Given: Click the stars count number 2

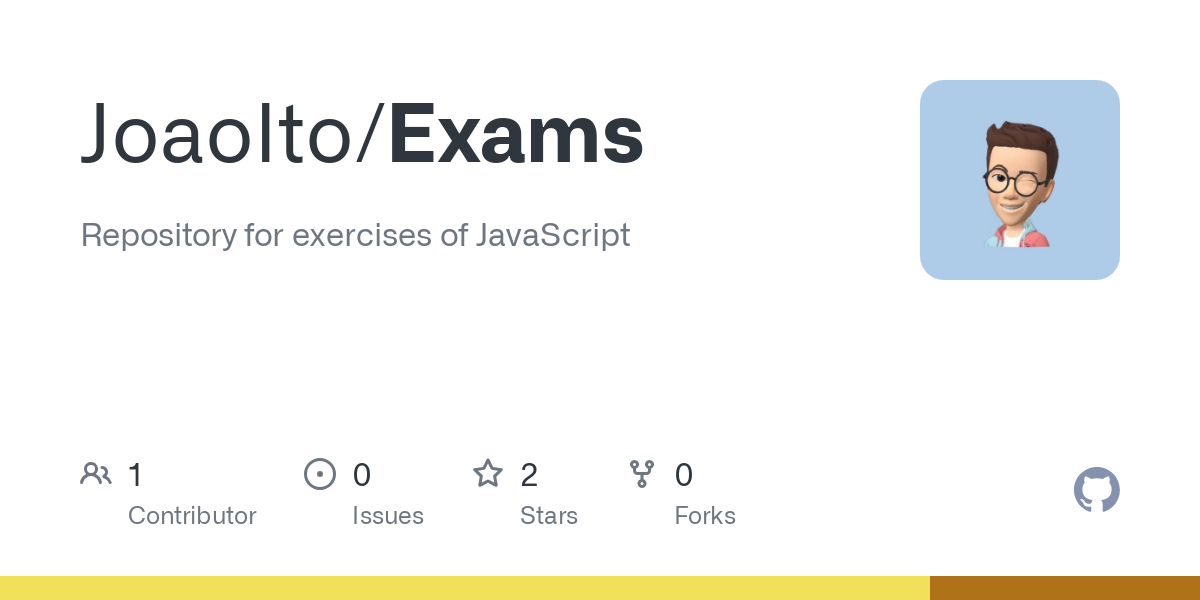Looking at the screenshot, I should pyautogui.click(x=529, y=474).
